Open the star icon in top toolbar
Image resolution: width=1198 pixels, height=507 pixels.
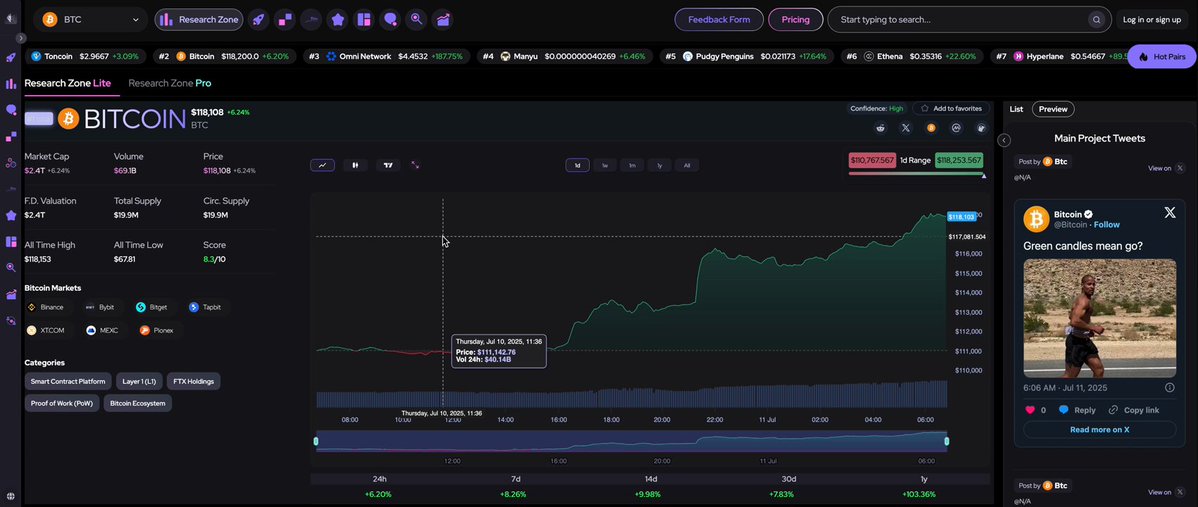(338, 19)
